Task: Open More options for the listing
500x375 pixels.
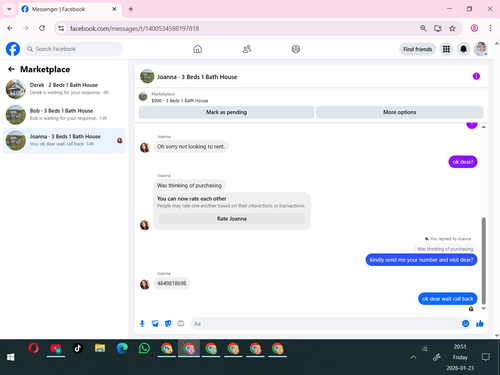Action: [x=399, y=112]
